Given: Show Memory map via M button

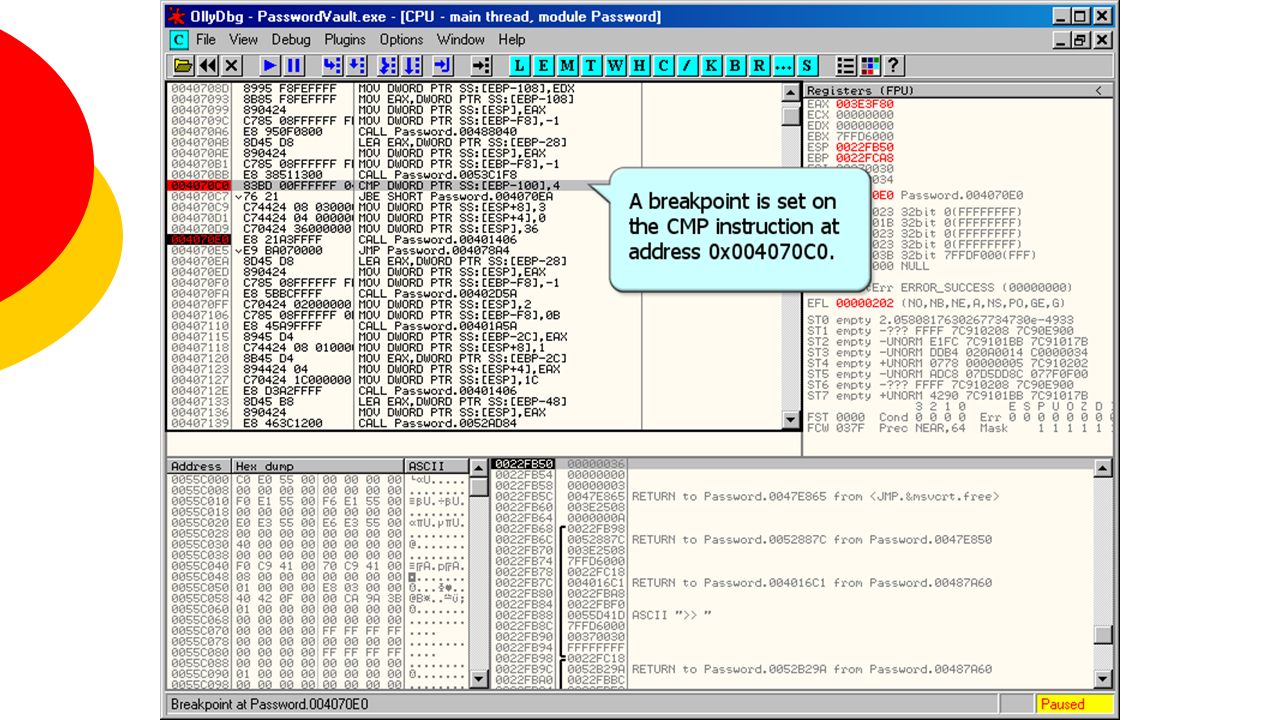Looking at the screenshot, I should (567, 66).
